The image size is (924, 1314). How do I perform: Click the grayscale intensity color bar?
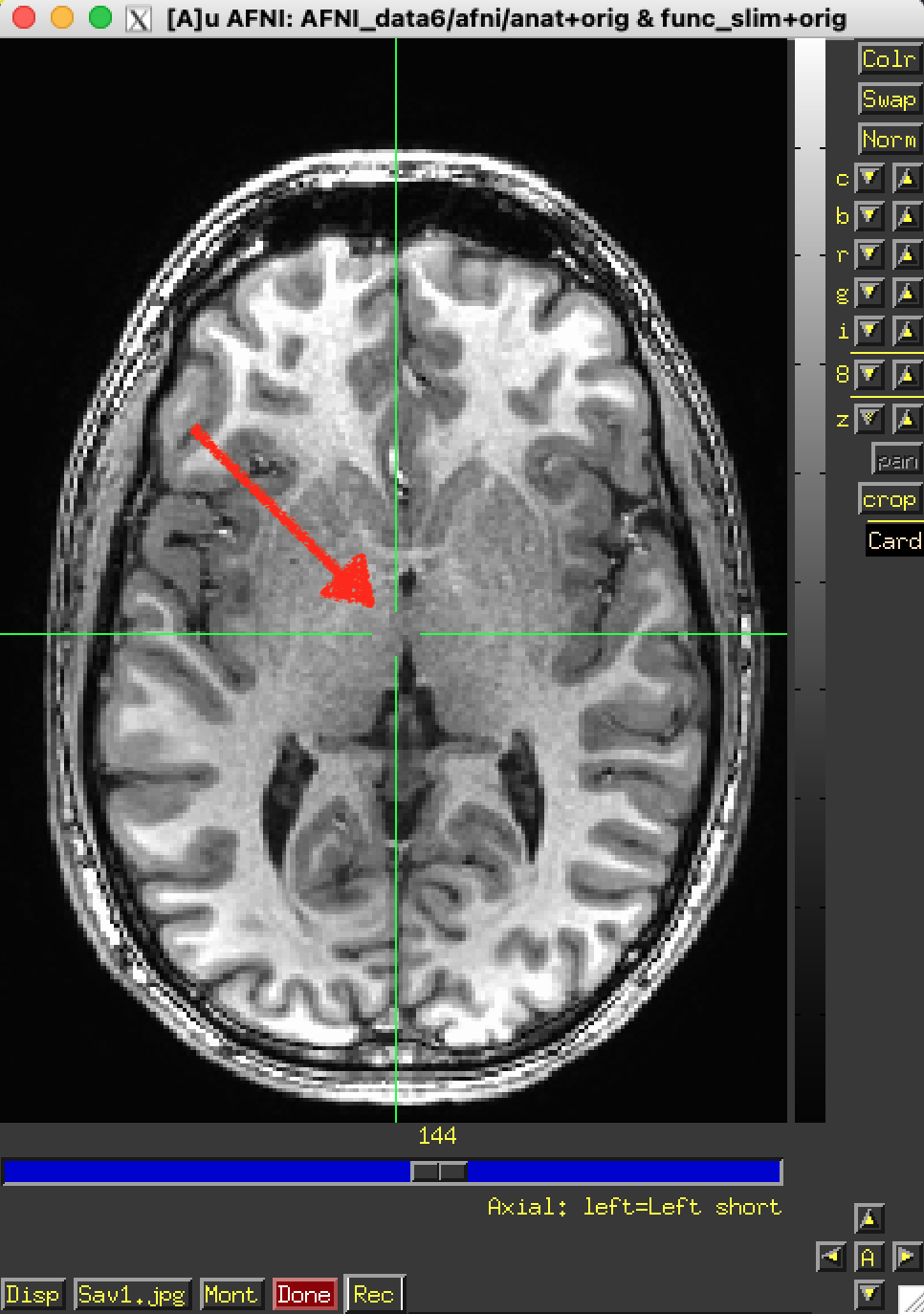[x=809, y=574]
